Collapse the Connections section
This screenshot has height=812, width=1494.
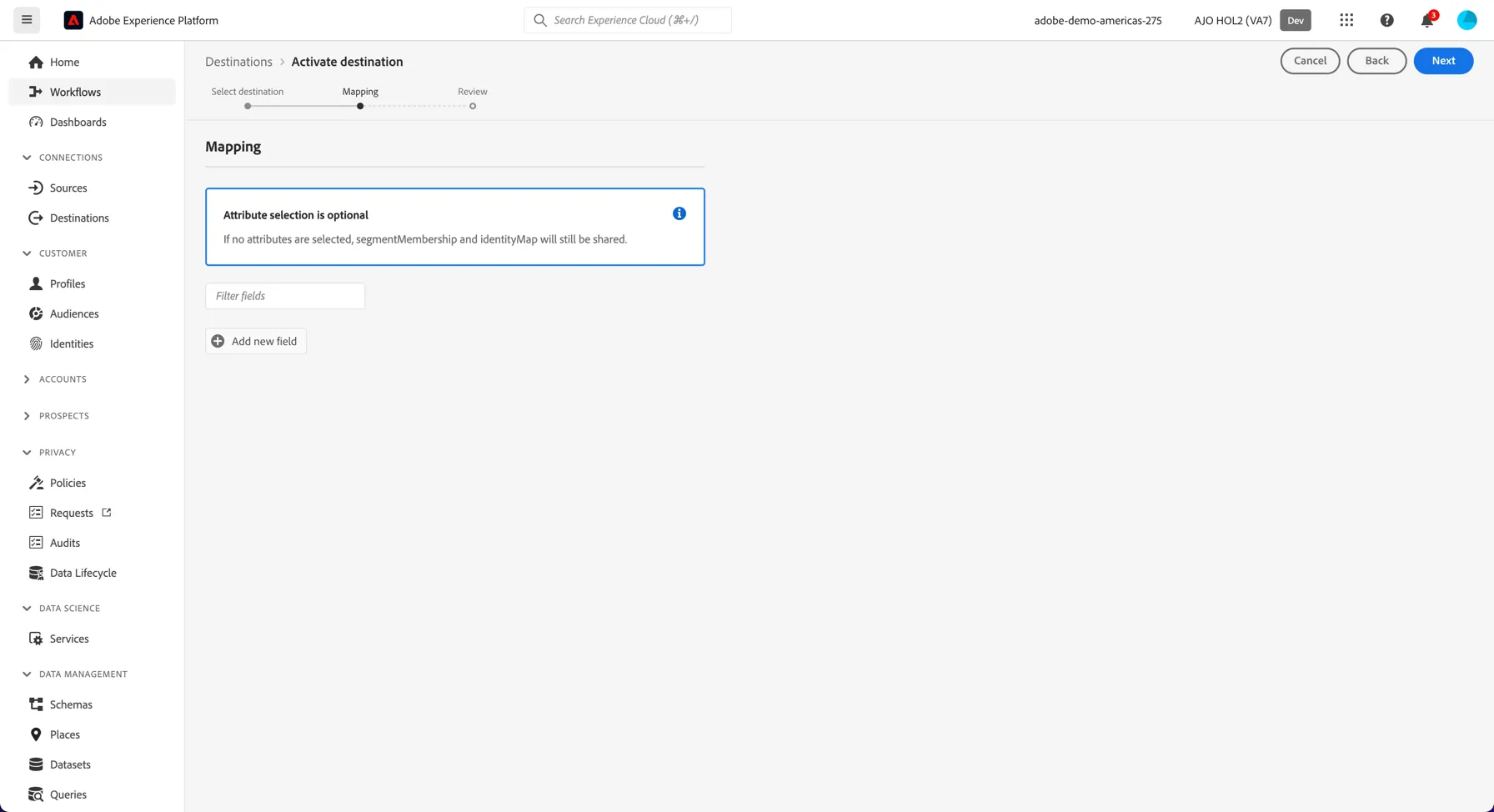(27, 158)
